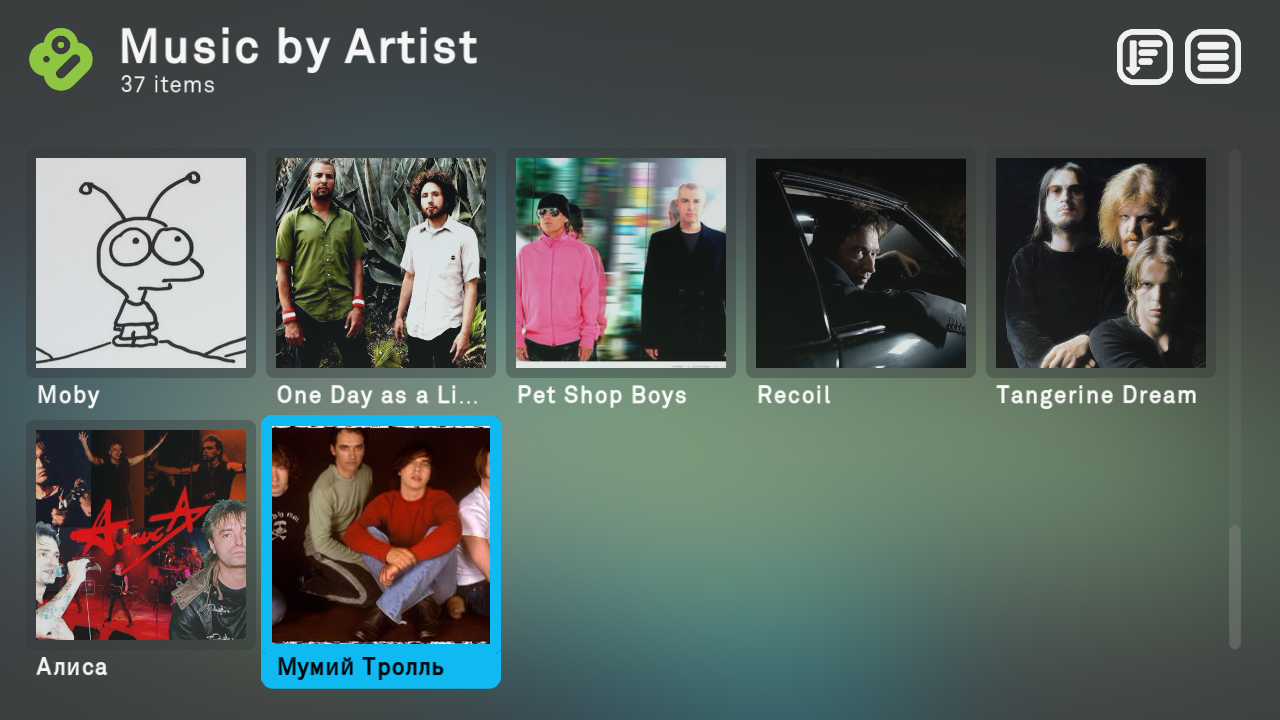Open the Recoil artist cover
1280x720 pixels.
click(861, 263)
